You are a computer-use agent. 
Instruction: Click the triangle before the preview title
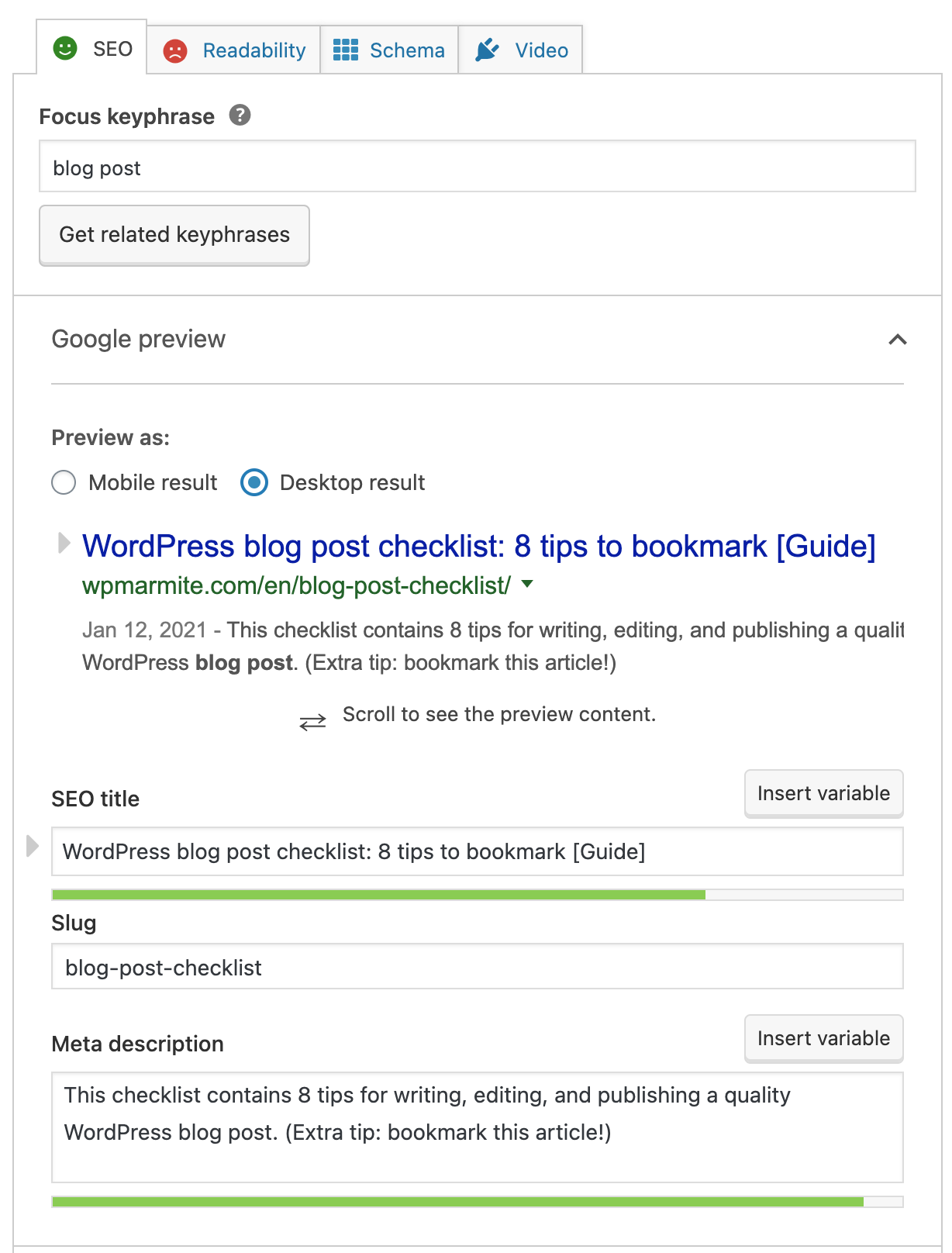coord(64,543)
